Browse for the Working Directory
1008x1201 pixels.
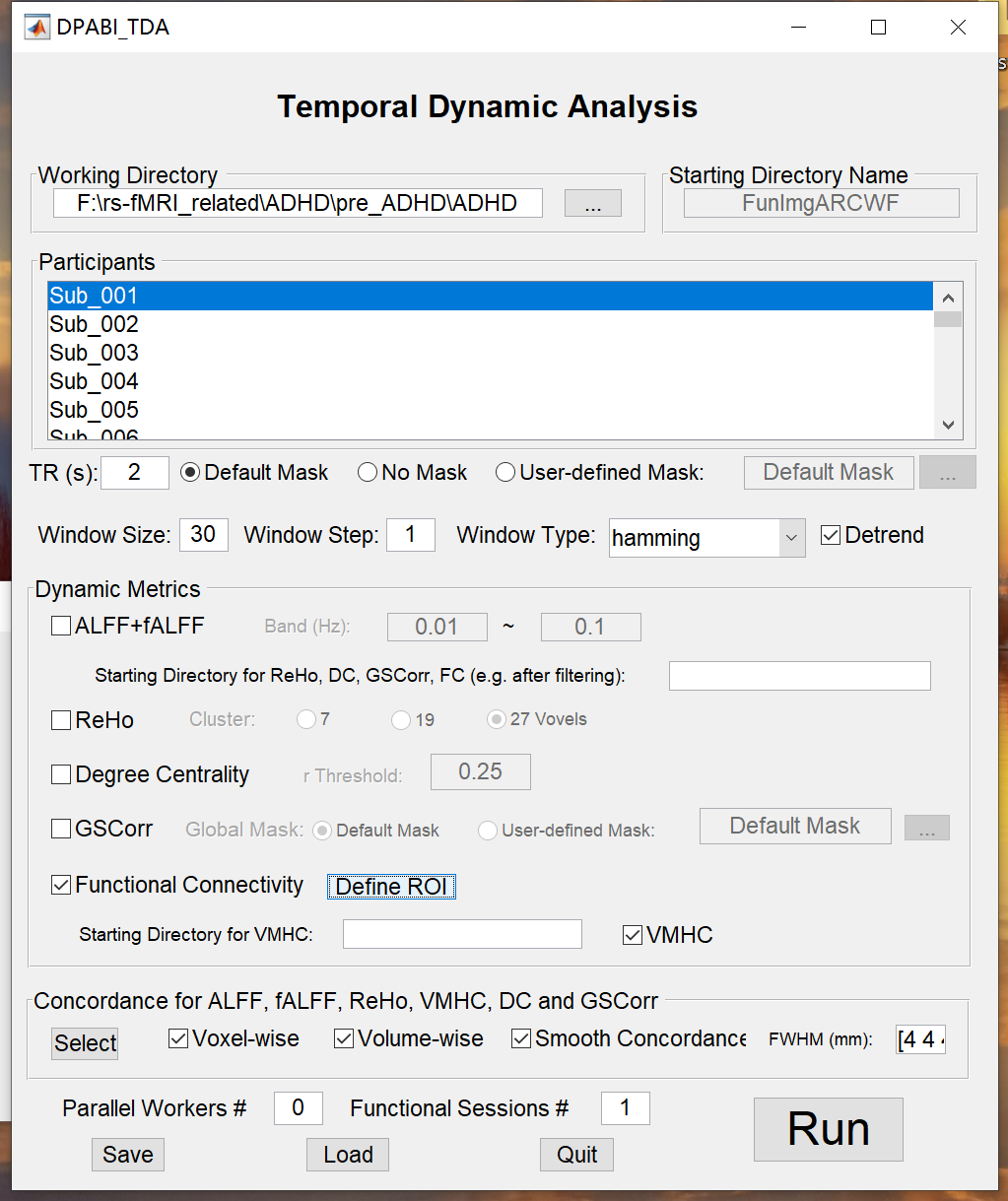point(592,203)
